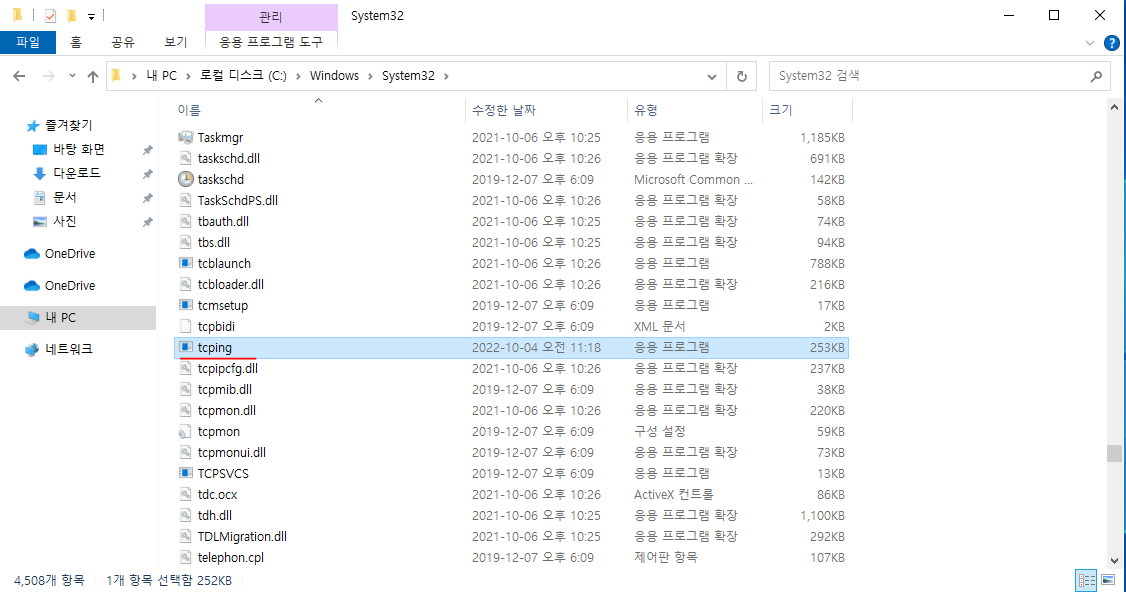The image size is (1126, 592).
Task: Switch to details view icon
Action: click(1087, 580)
